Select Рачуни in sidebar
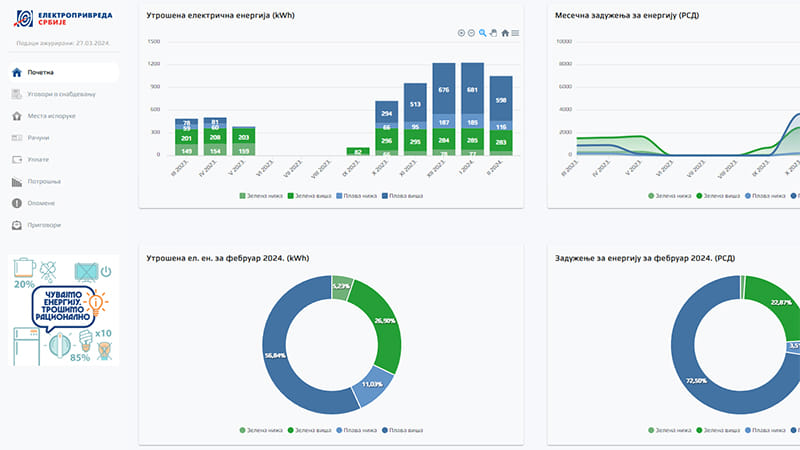The image size is (800, 450). (38, 138)
